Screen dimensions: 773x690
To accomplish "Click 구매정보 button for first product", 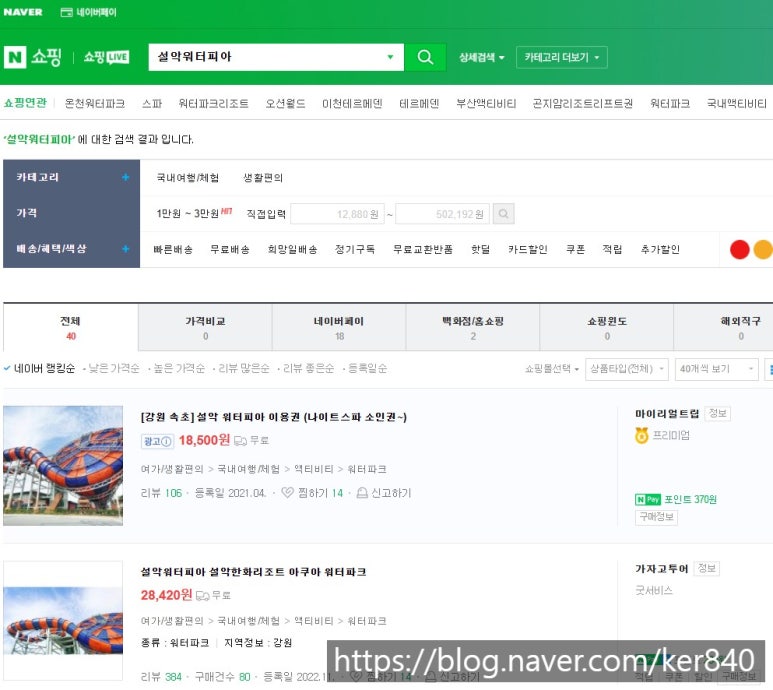I will [x=656, y=517].
